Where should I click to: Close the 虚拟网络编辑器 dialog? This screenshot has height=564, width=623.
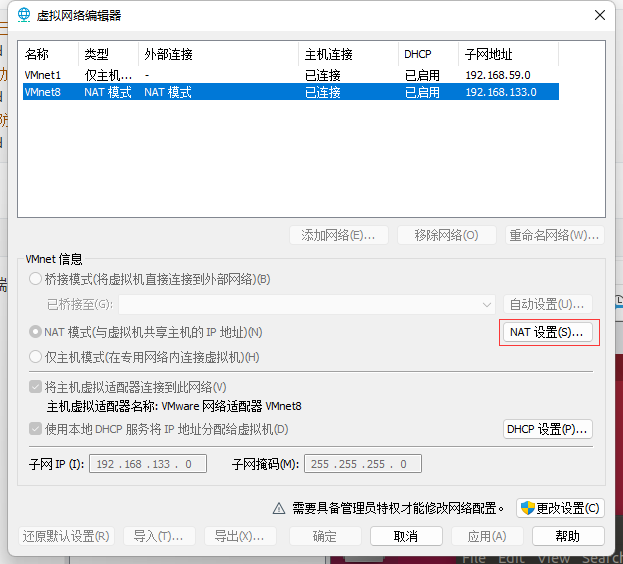click(x=599, y=15)
